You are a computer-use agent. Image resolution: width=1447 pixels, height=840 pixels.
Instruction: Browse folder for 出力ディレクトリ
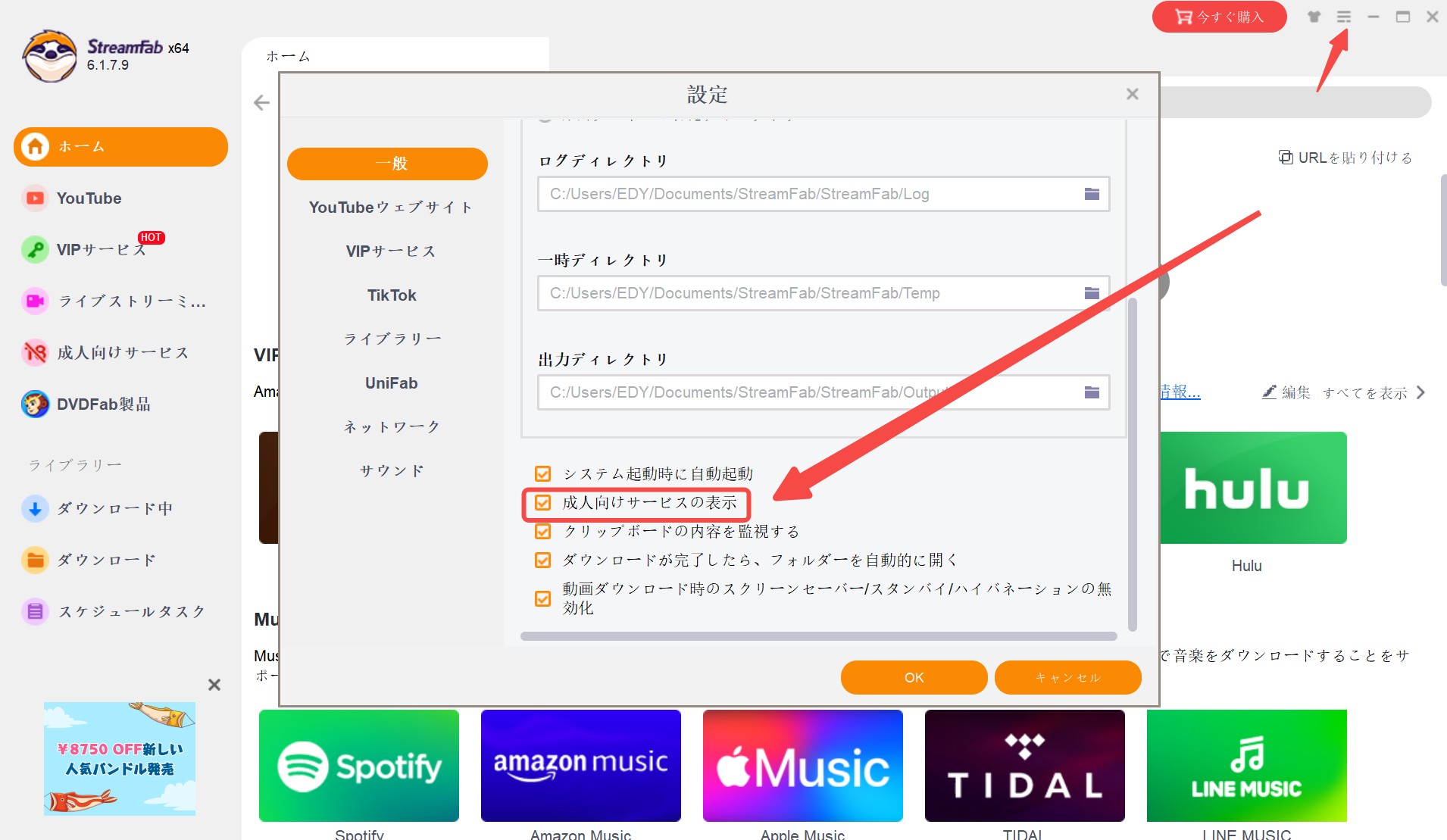click(x=1092, y=392)
